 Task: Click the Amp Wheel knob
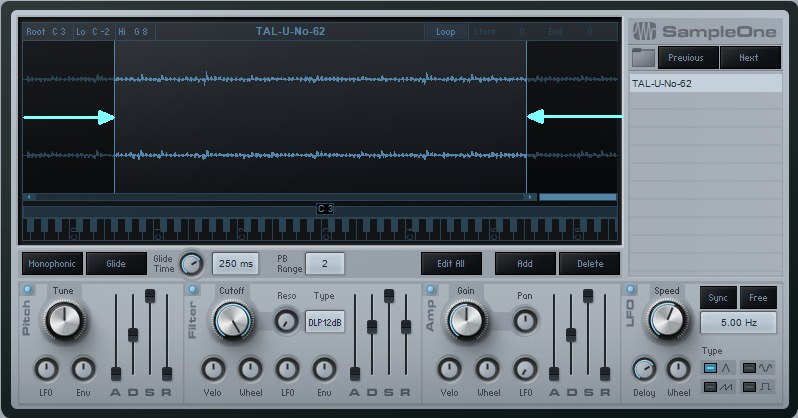click(488, 369)
